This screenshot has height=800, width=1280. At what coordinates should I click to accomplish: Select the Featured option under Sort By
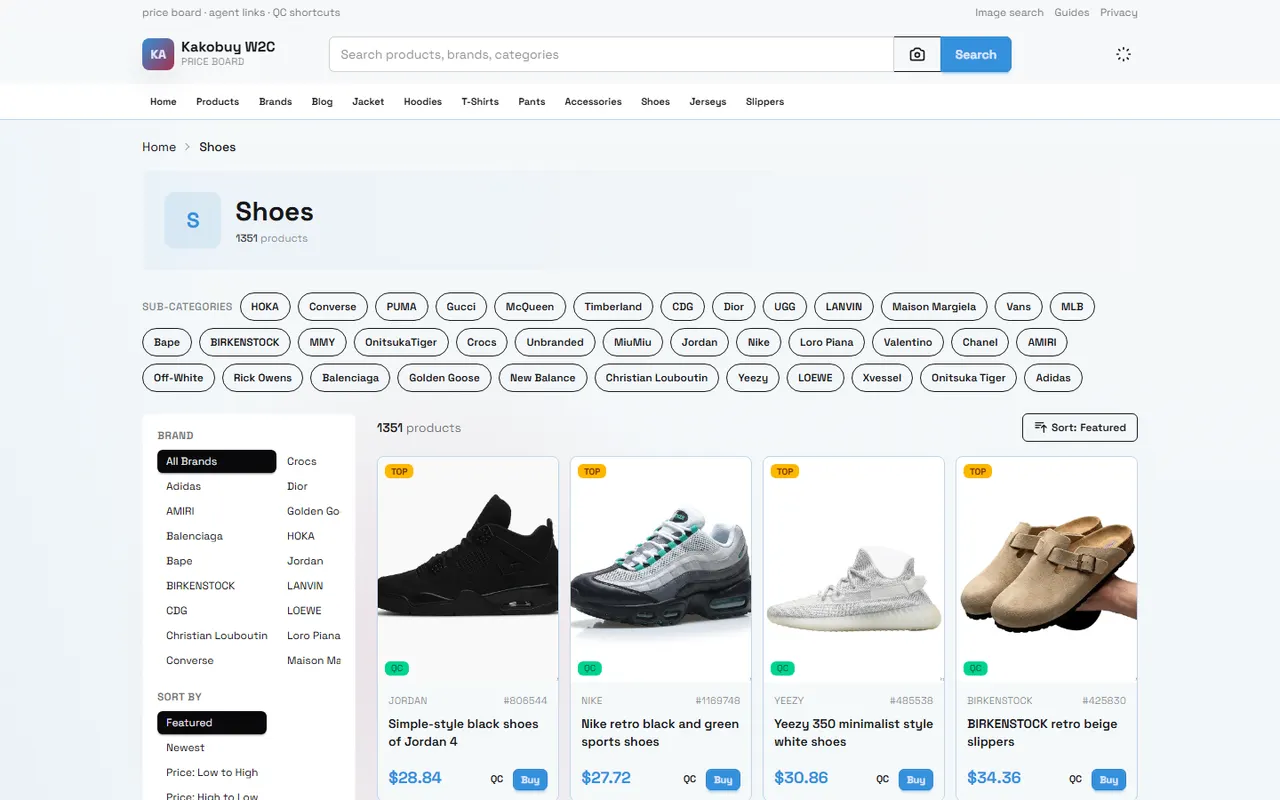pyautogui.click(x=212, y=722)
